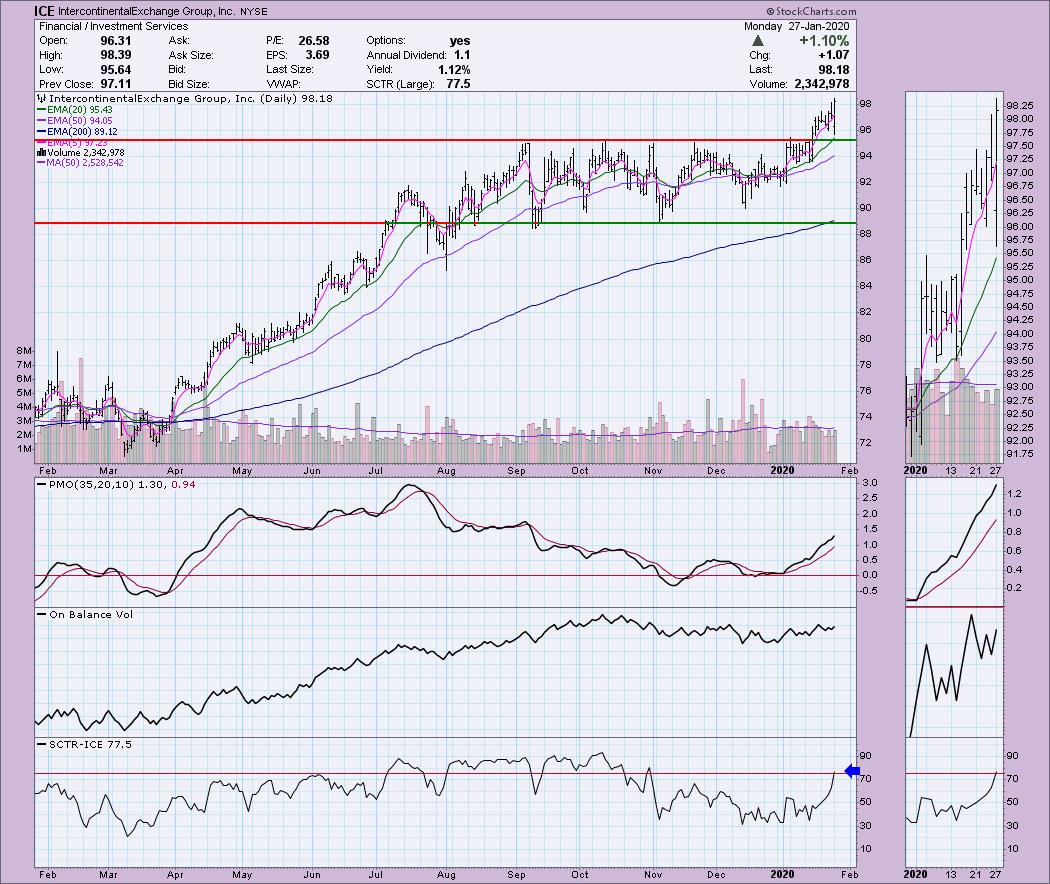Viewport: 1050px width, 884px height.
Task: Open the StockCharts.com copyright link
Action: pyautogui.click(x=811, y=11)
